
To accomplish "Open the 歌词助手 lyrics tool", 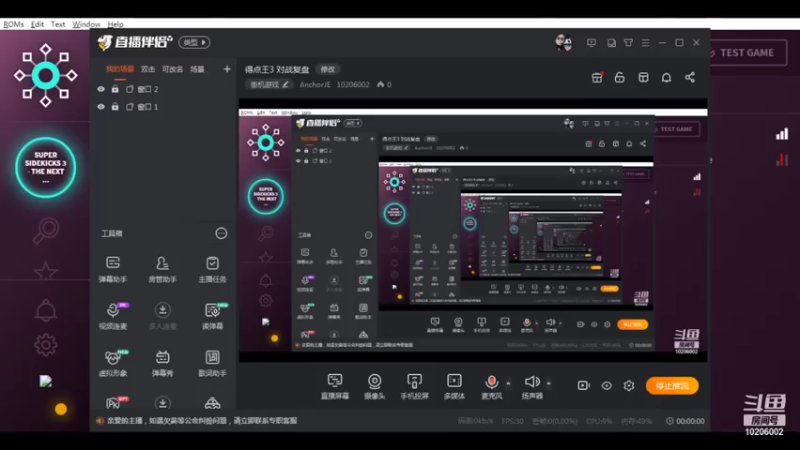I will (x=212, y=363).
